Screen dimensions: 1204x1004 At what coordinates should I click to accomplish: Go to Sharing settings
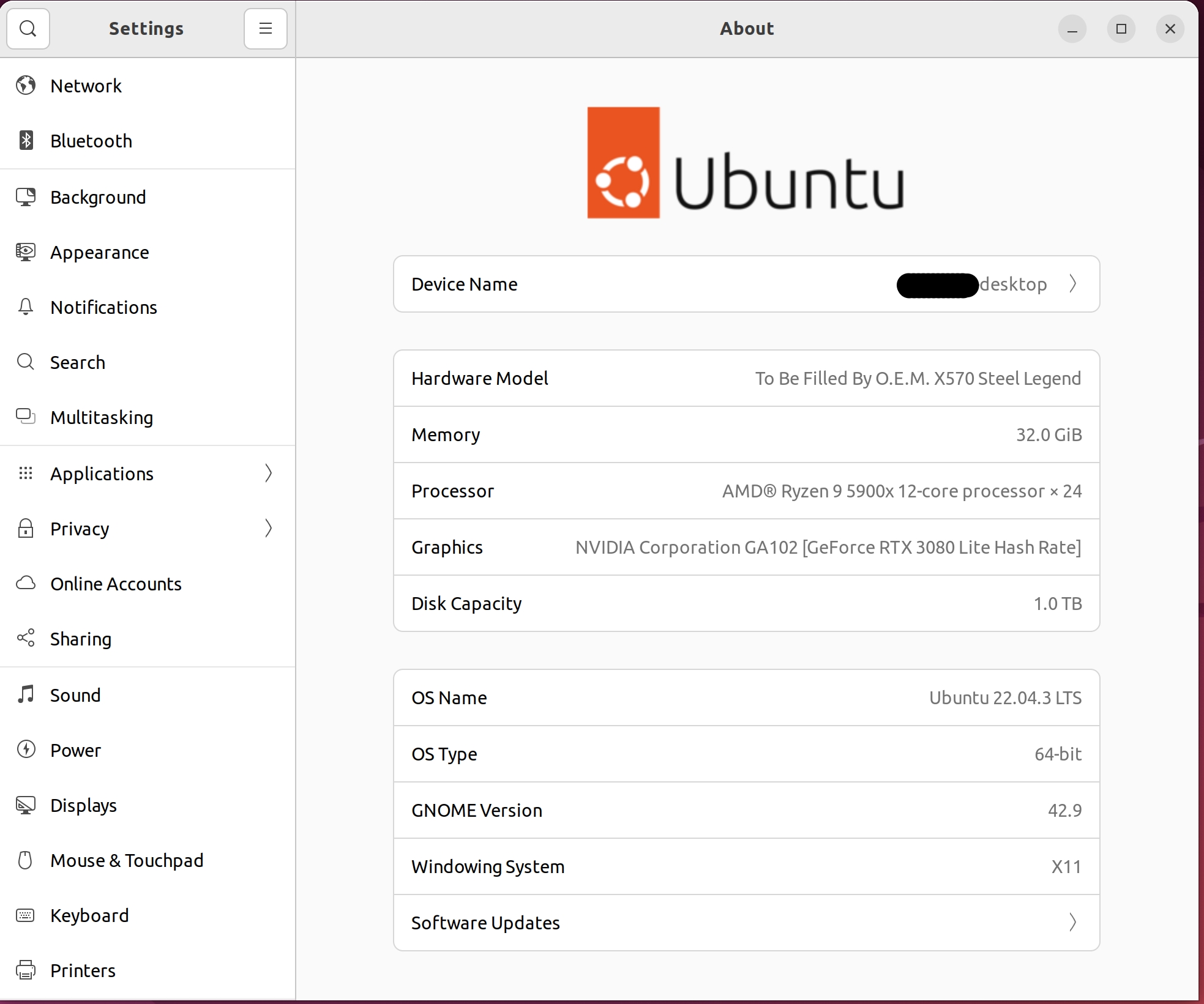[148, 639]
